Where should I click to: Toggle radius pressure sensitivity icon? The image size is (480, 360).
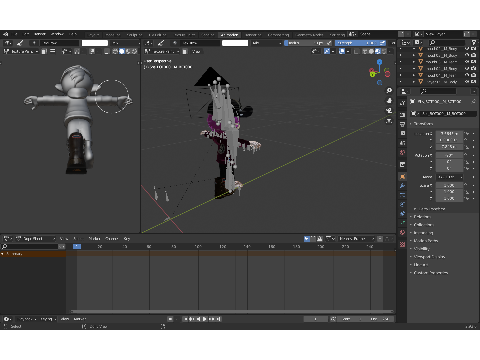coord(329,43)
